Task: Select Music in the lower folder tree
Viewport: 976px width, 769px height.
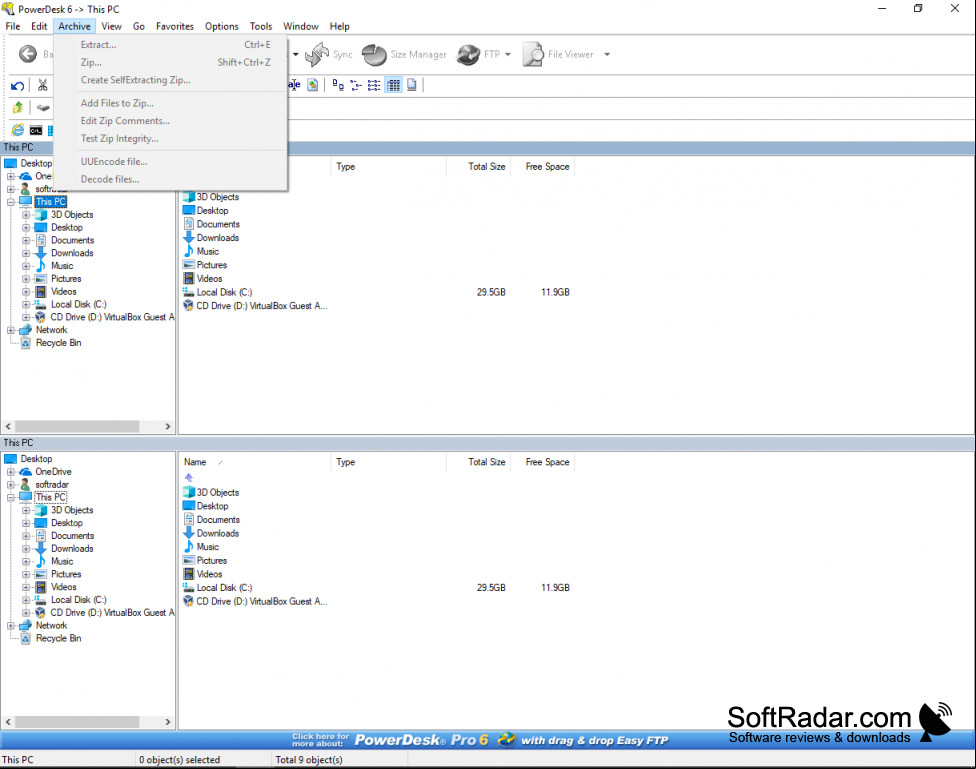Action: tap(62, 561)
